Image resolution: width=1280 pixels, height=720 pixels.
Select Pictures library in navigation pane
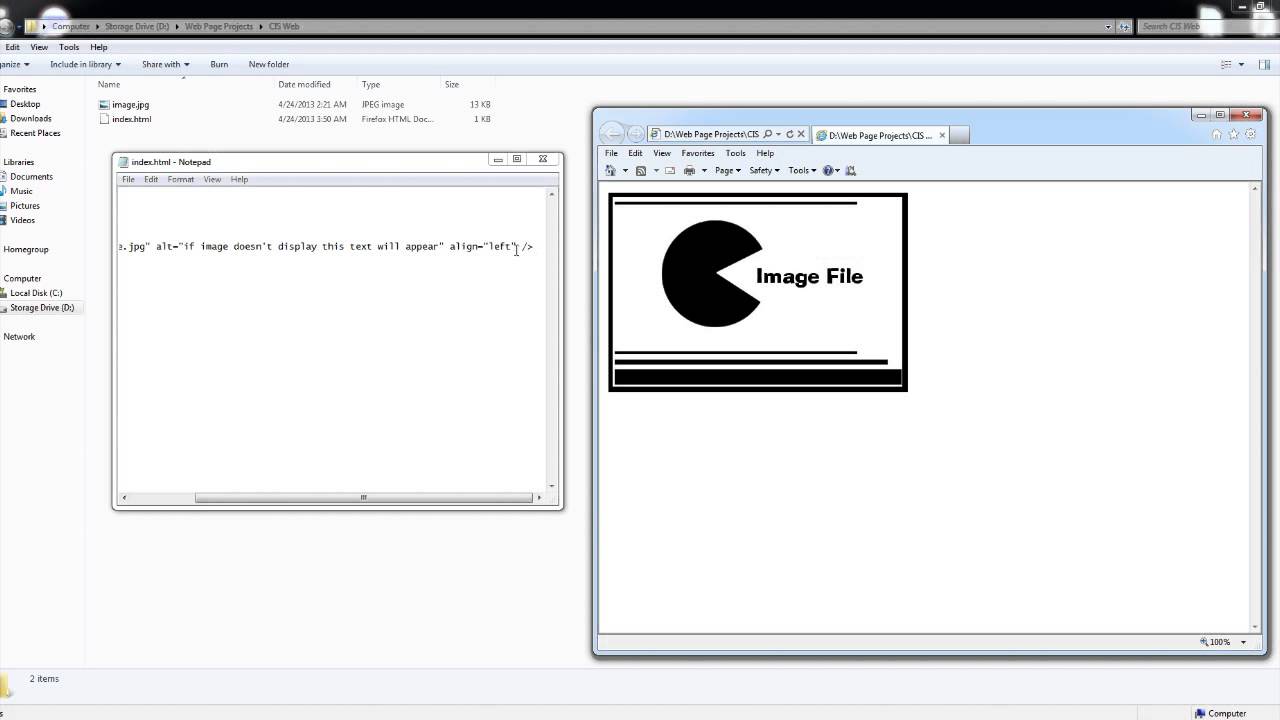(25, 205)
